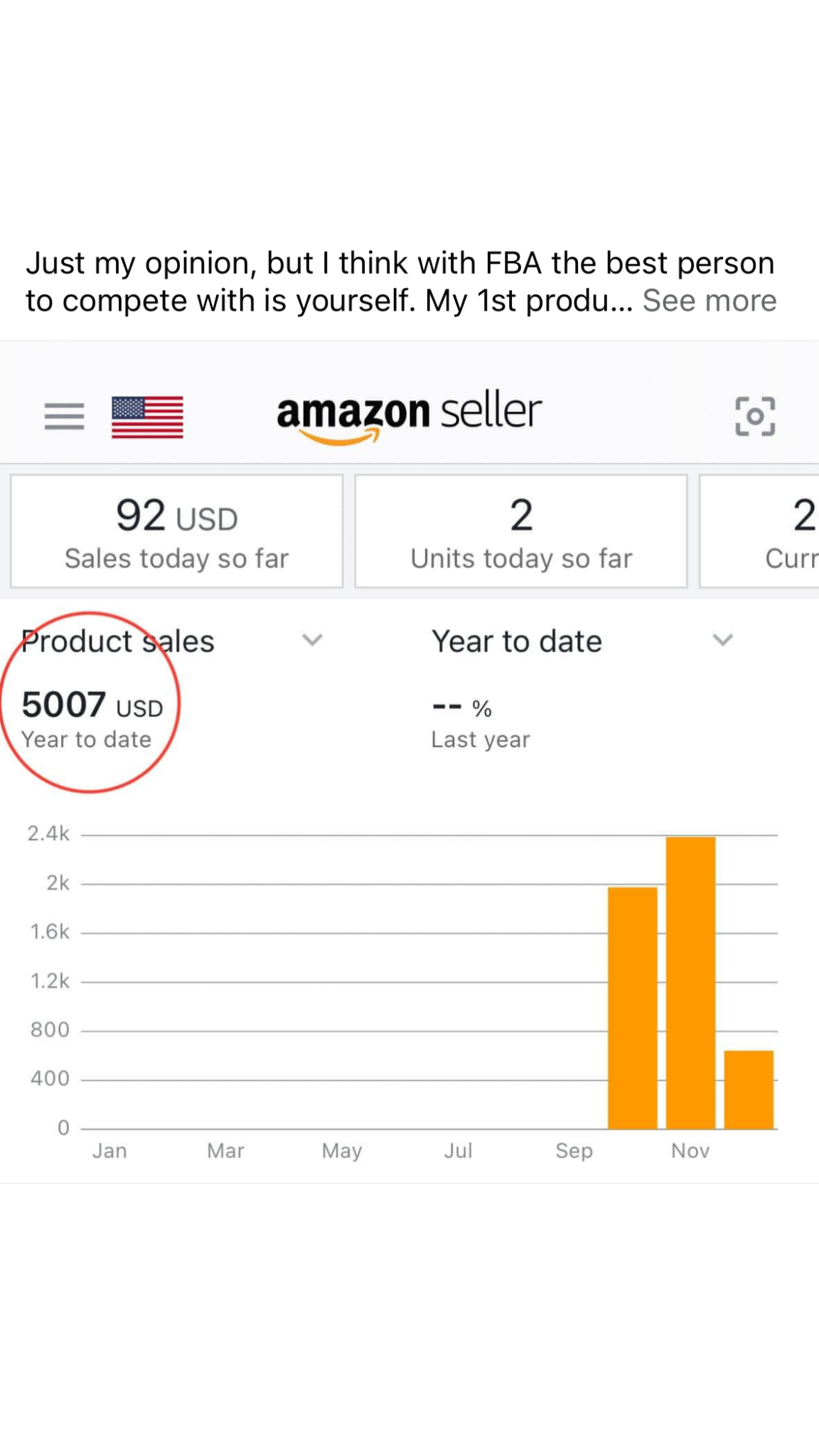
Task: Tap the Sep label on chart axis
Action: (574, 1151)
